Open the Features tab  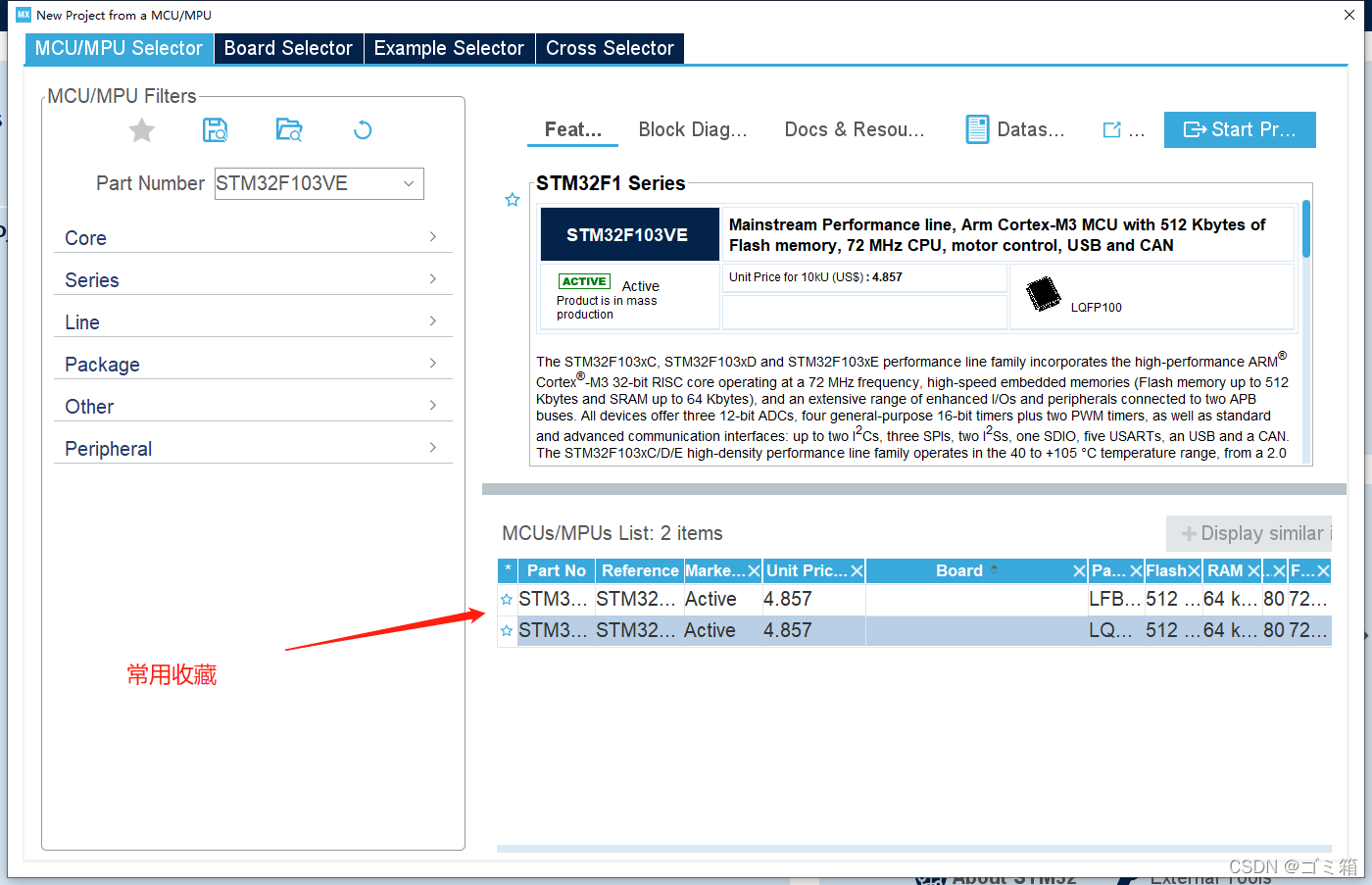pos(573,129)
